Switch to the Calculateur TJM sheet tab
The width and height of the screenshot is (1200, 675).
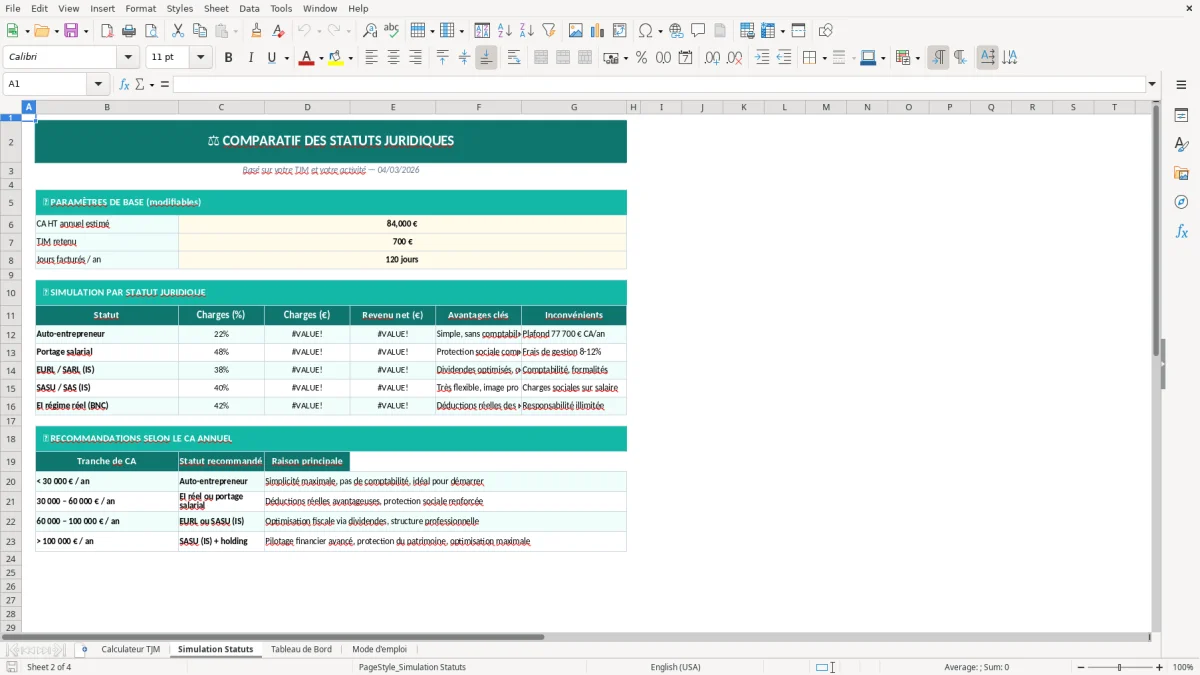tap(130, 649)
